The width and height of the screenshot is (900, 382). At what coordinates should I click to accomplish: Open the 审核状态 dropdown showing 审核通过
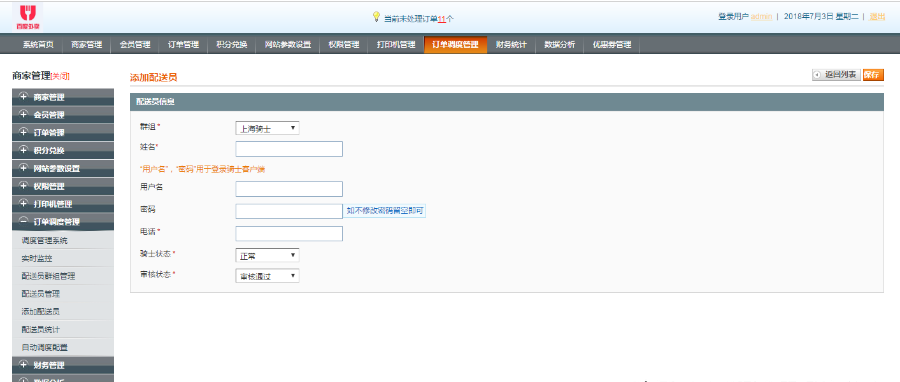267,276
